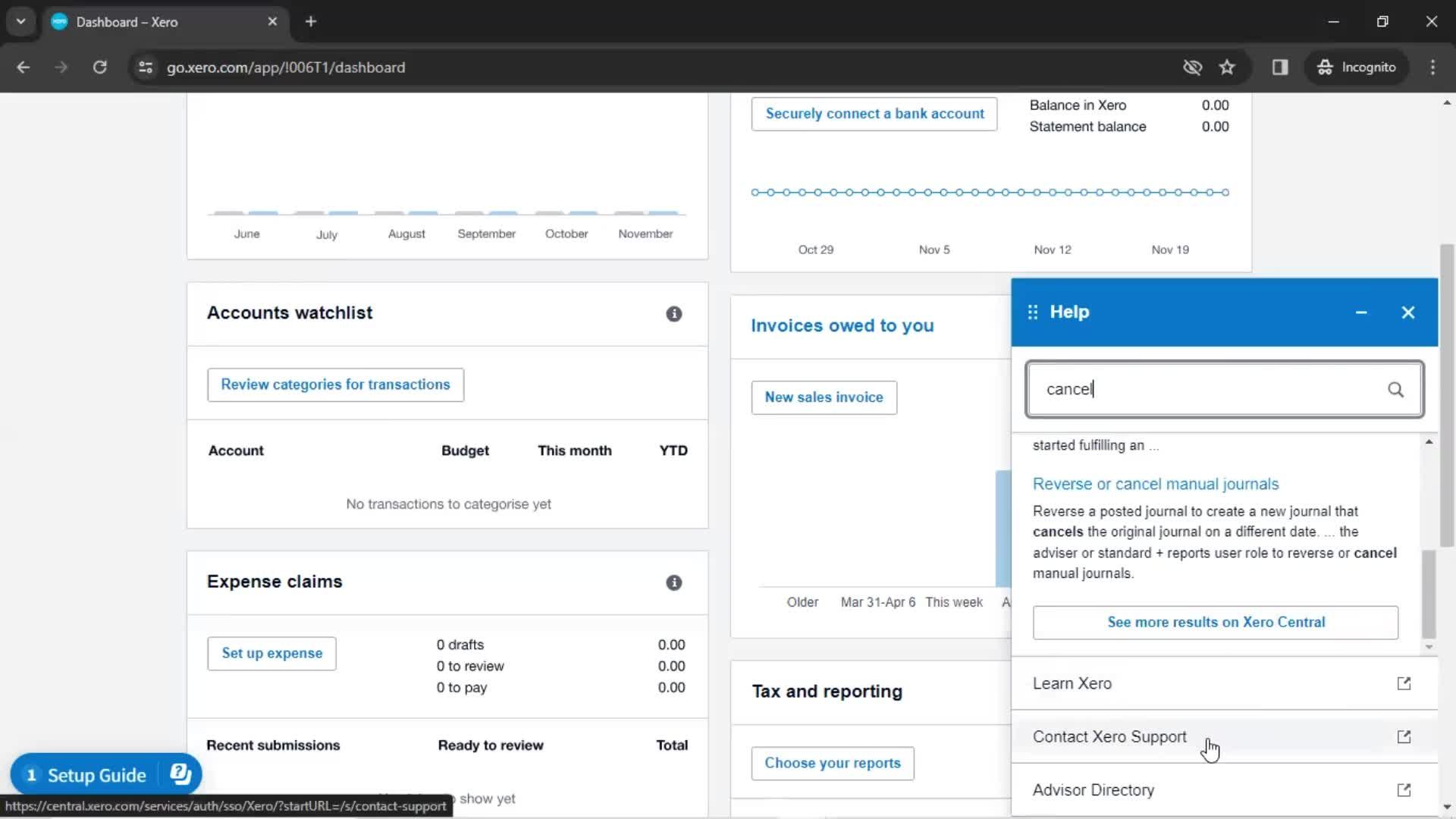Click the 'This week' invoices chart label

pyautogui.click(x=953, y=603)
